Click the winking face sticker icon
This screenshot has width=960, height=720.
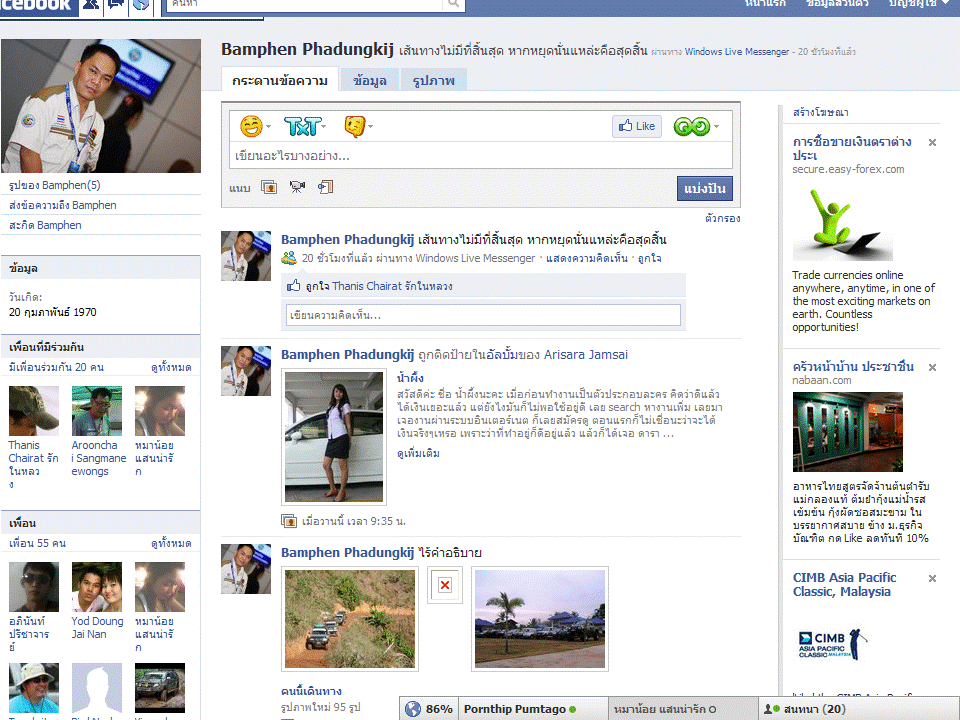coord(355,126)
